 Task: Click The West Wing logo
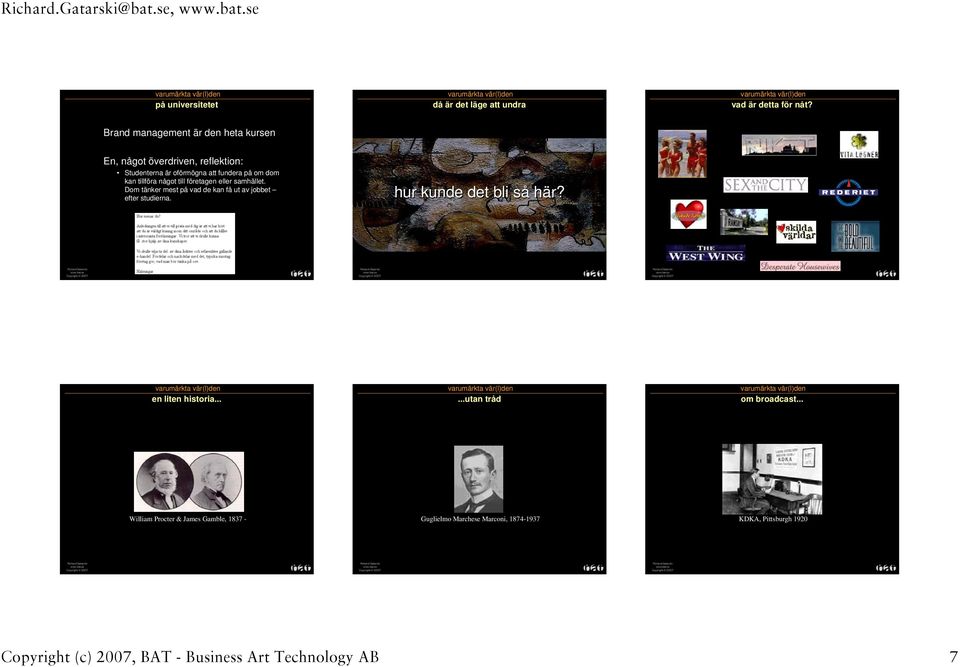click(706, 254)
